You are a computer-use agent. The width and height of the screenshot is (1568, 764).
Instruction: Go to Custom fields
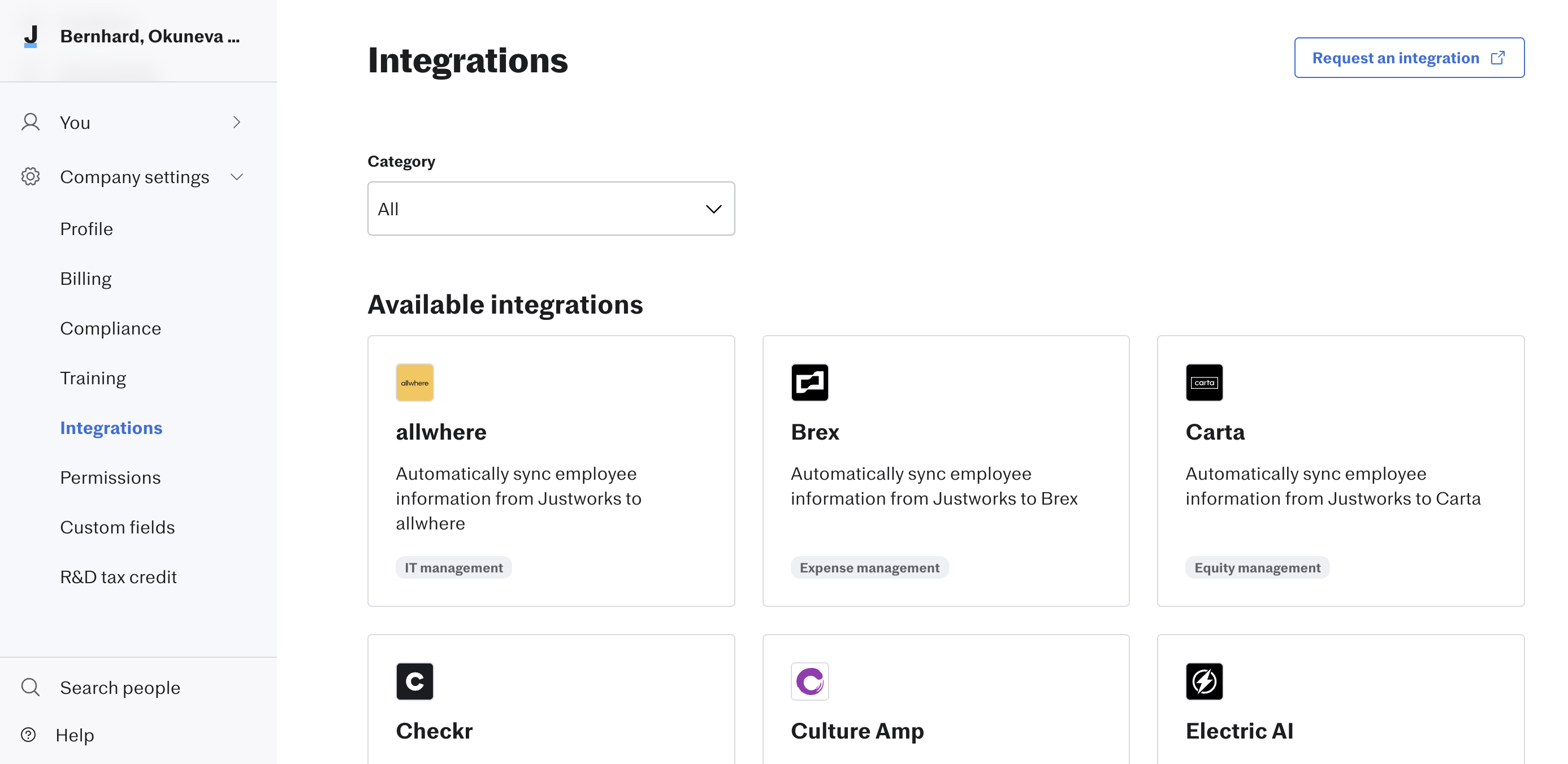pyautogui.click(x=118, y=527)
